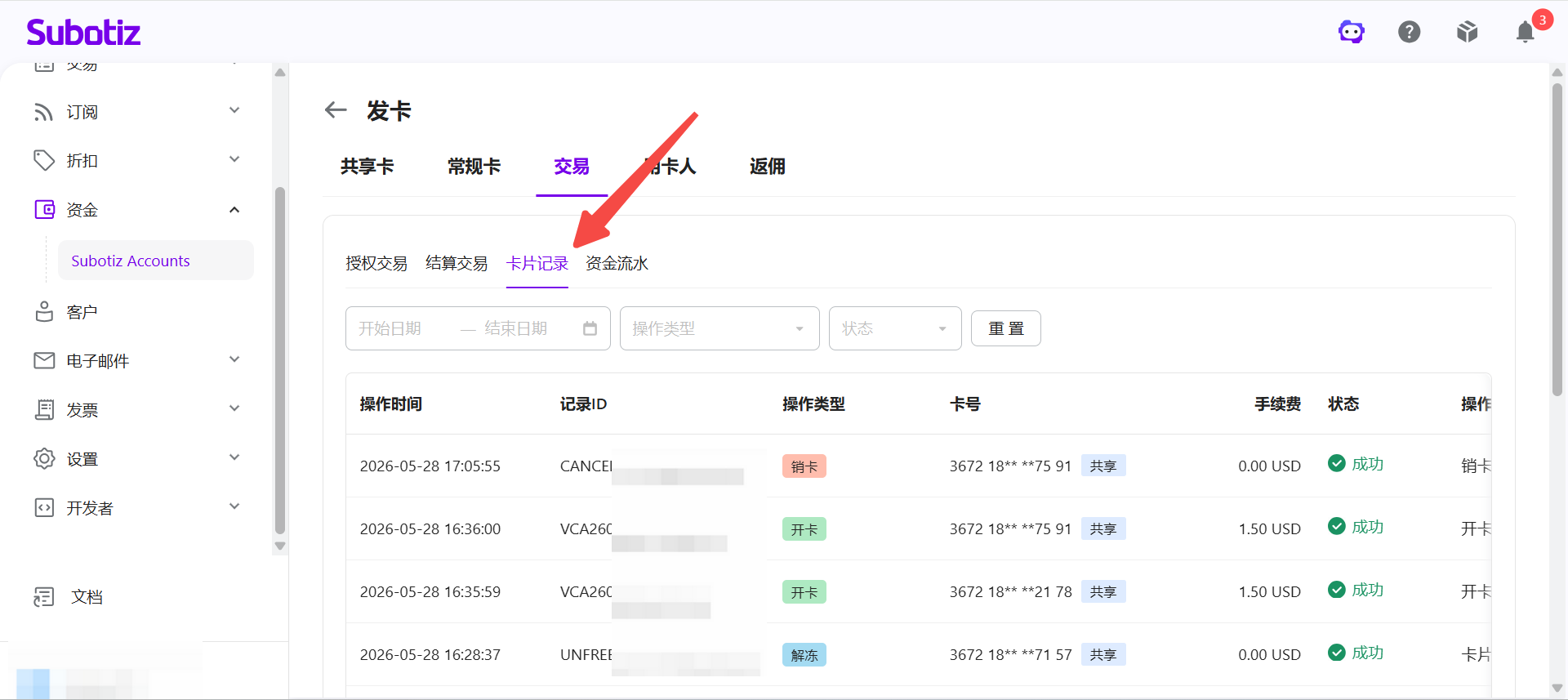Switch to the 共享卡 tab
The width and height of the screenshot is (1568, 700).
coord(367,167)
